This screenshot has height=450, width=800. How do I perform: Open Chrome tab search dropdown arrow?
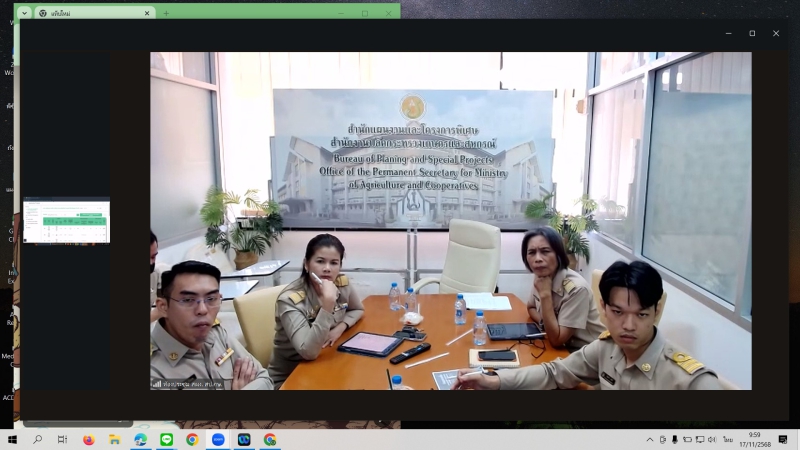pyautogui.click(x=25, y=13)
